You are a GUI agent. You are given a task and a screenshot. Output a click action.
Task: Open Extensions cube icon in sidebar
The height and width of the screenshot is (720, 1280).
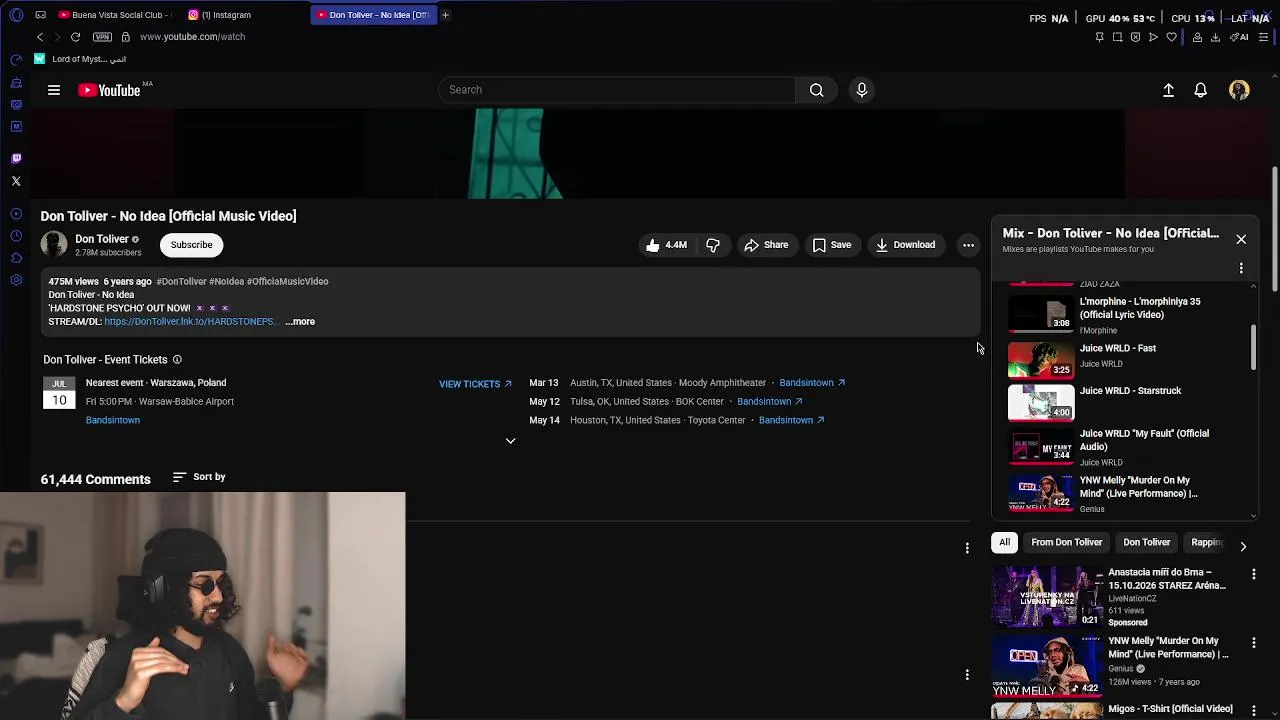(x=16, y=258)
